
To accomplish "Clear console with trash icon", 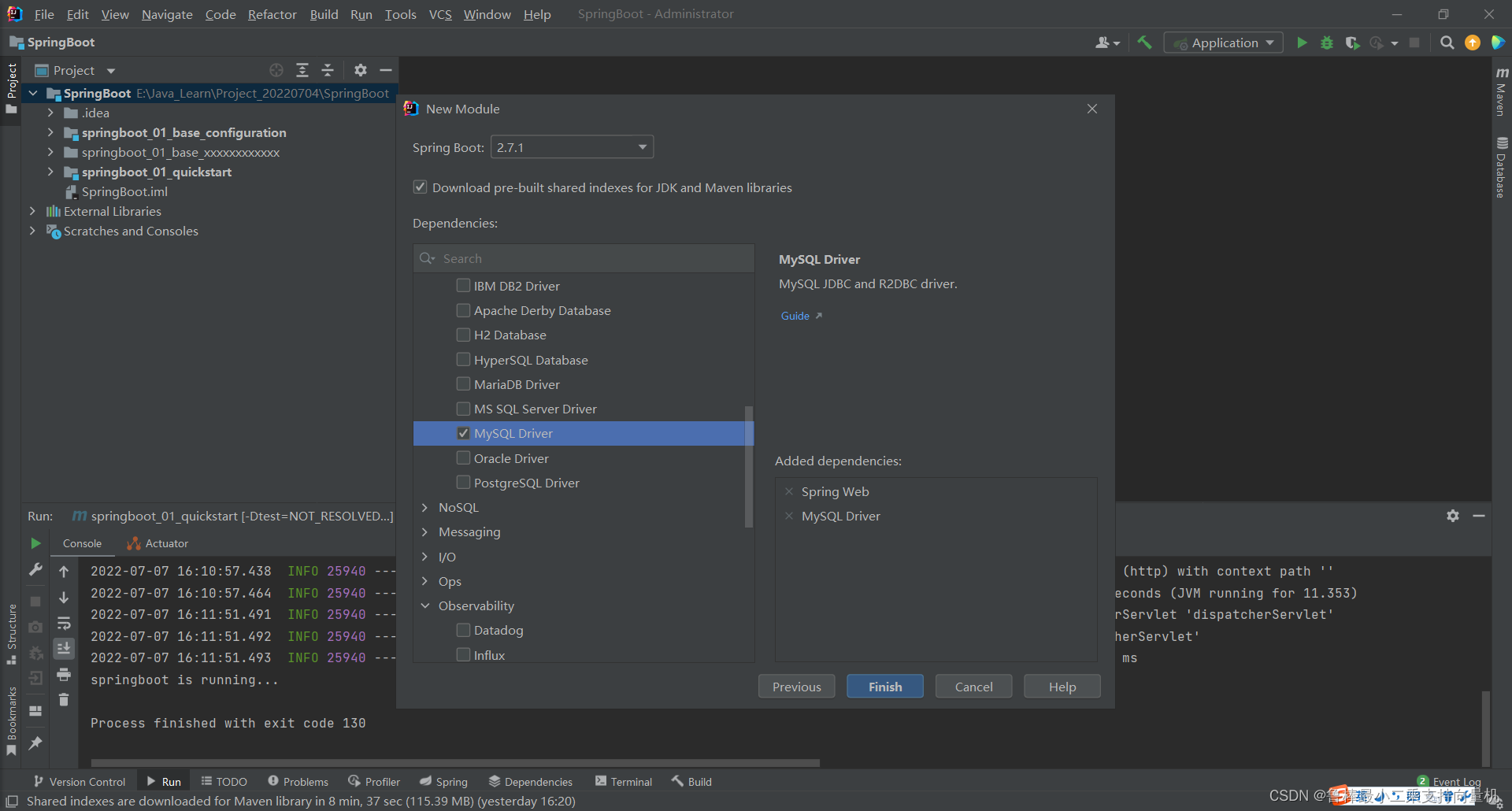I will pyautogui.click(x=64, y=699).
